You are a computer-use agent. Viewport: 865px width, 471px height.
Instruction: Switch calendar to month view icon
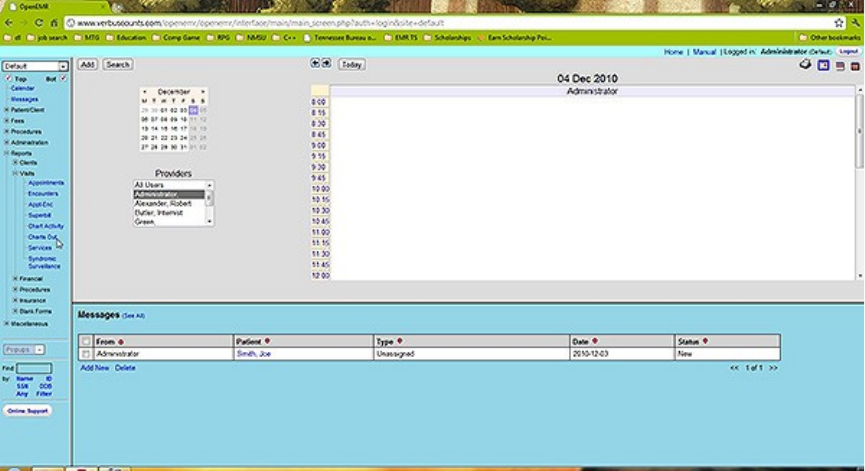855,66
